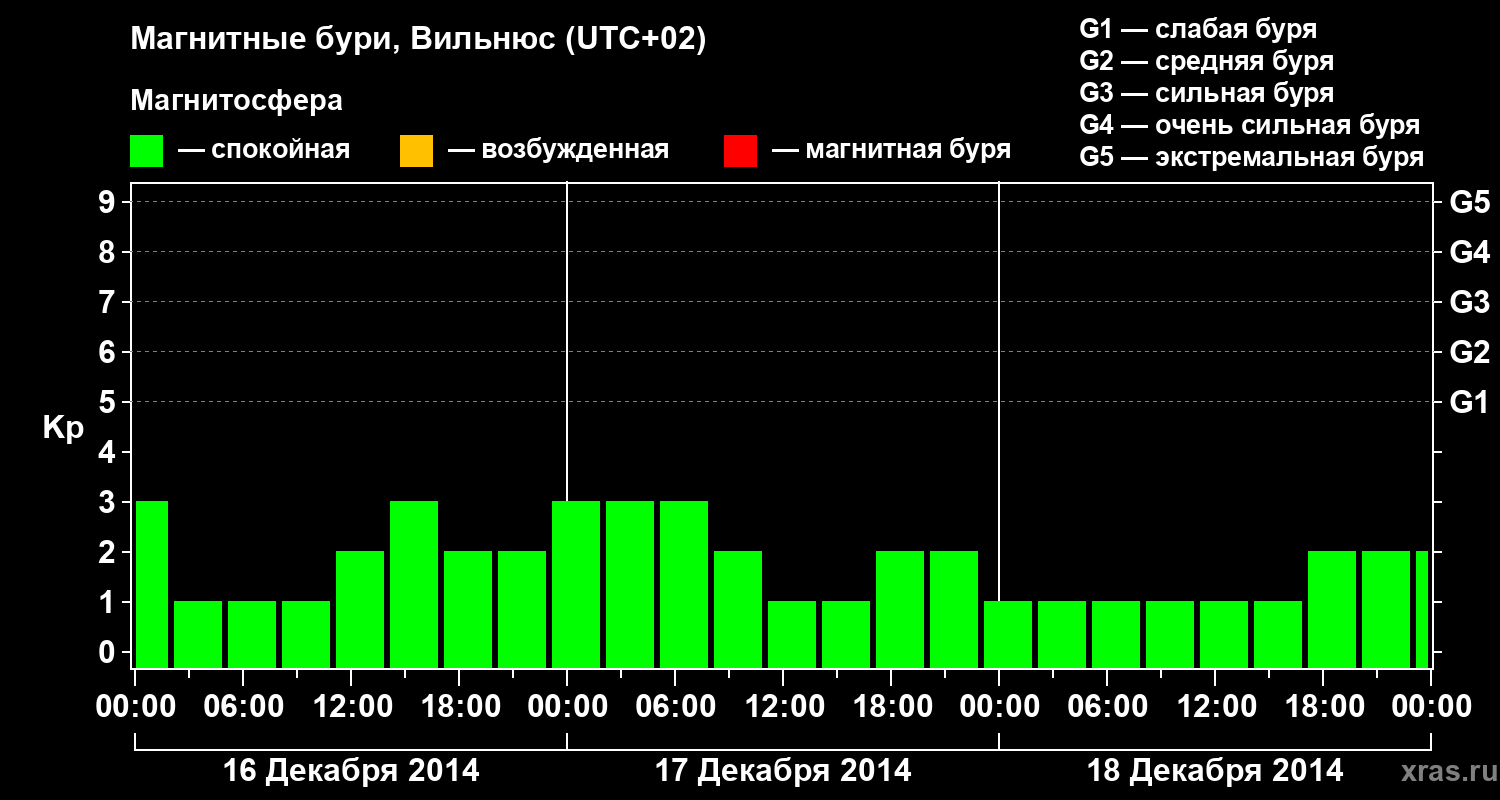
Task: Click '06:00' time label above 16 Декабря
Action: tap(243, 707)
